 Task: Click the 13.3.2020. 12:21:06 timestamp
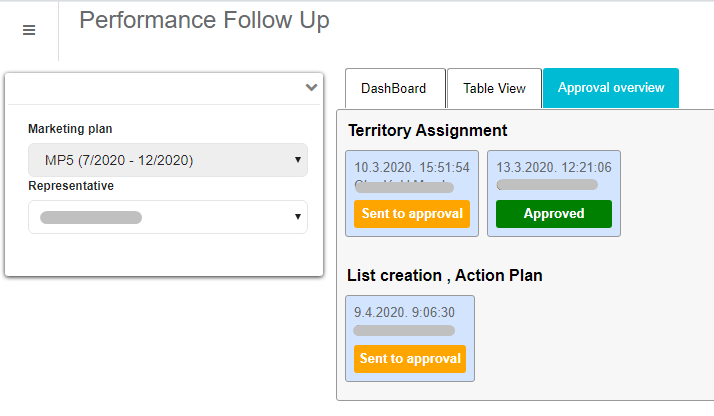tap(554, 167)
